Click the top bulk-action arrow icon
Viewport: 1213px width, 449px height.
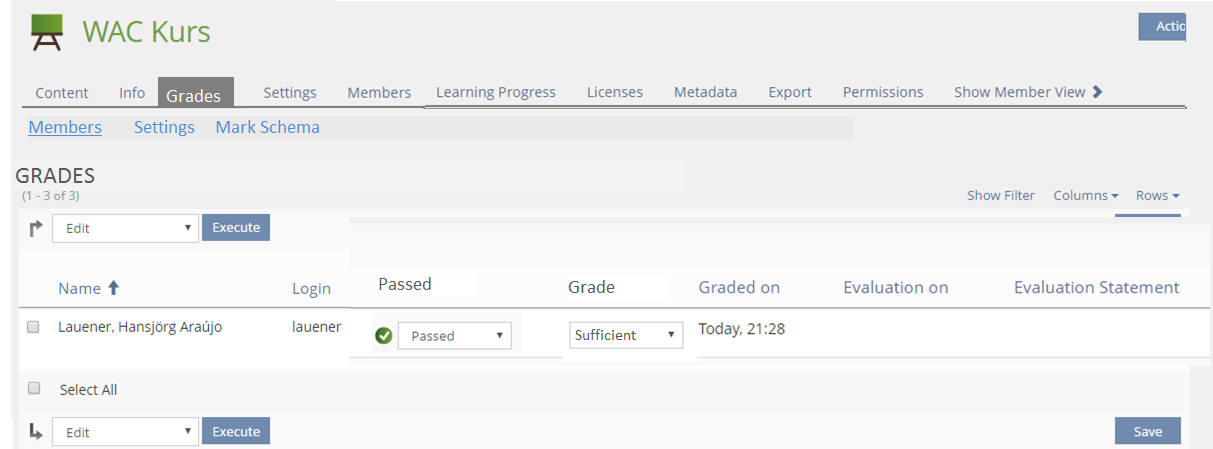(x=36, y=228)
